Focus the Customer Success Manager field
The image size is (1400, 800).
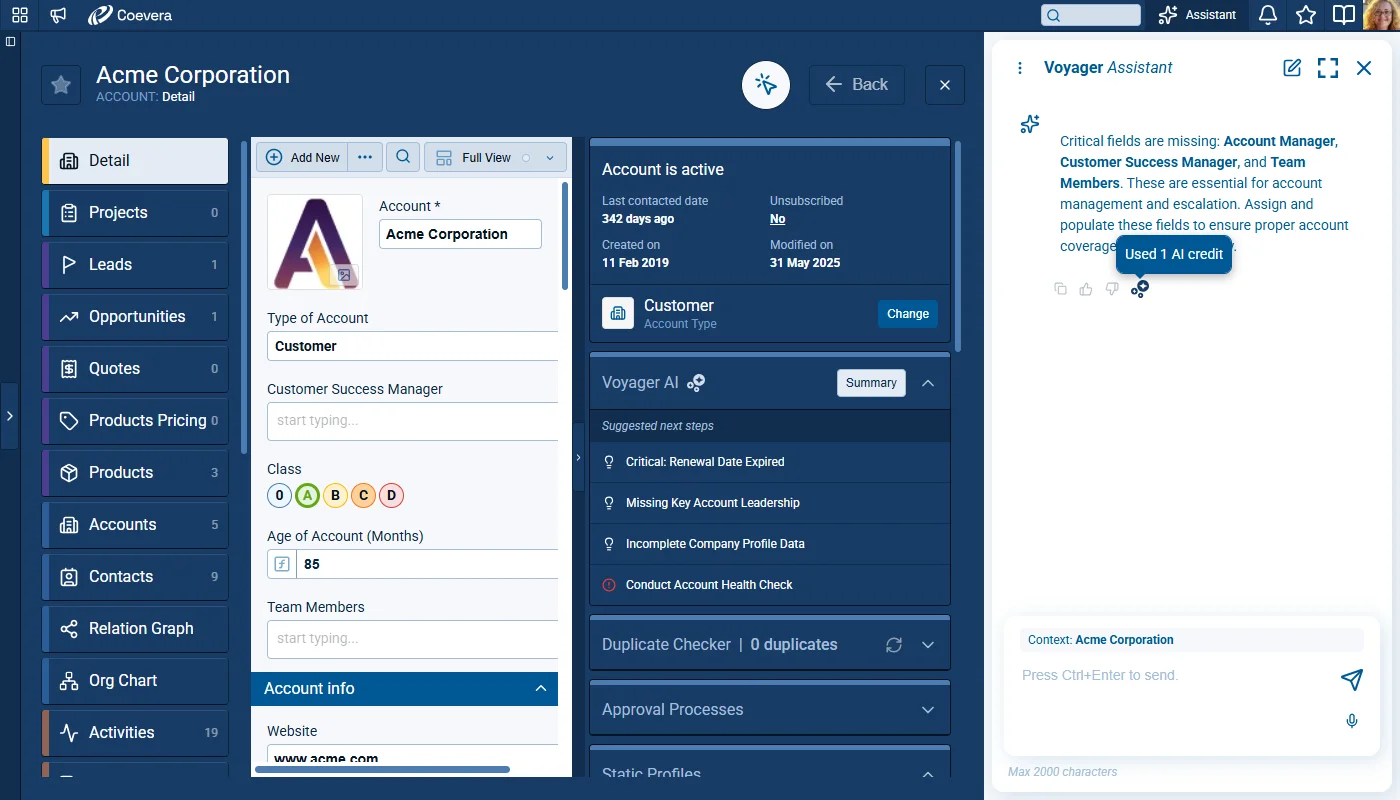tap(412, 421)
